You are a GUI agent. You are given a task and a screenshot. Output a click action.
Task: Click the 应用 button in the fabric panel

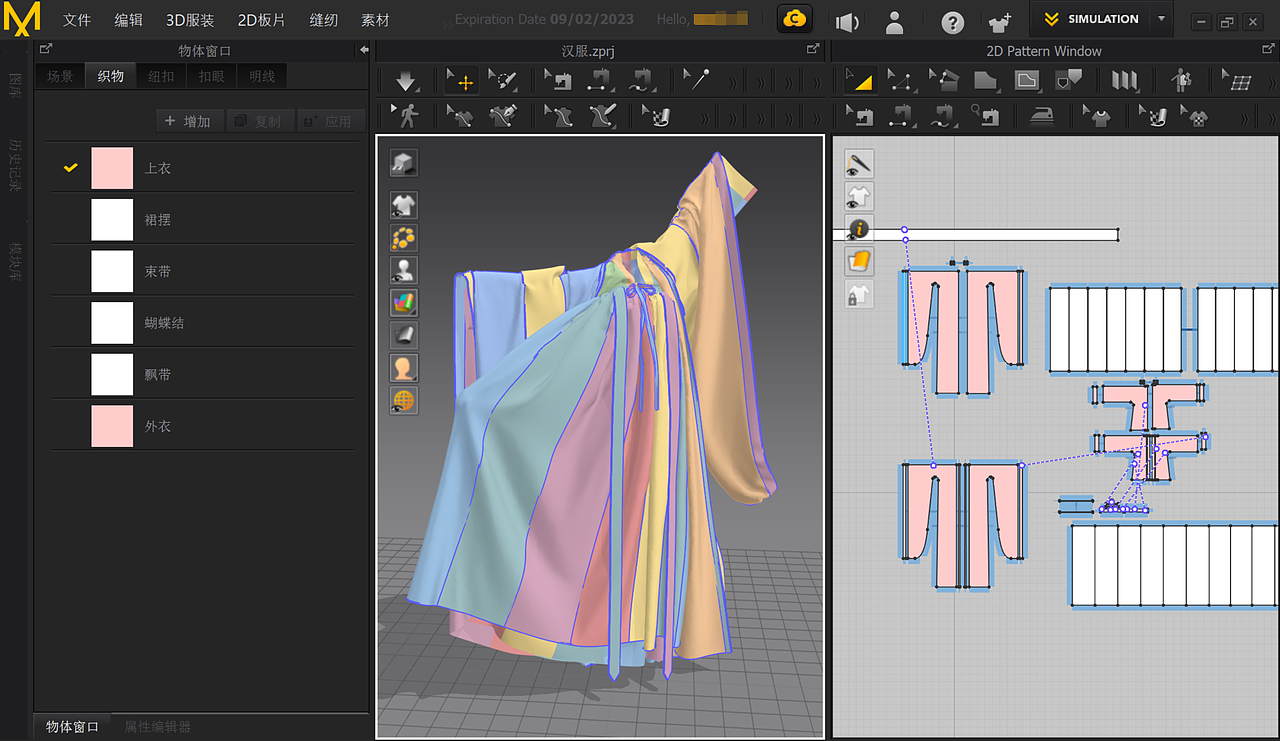coord(331,120)
